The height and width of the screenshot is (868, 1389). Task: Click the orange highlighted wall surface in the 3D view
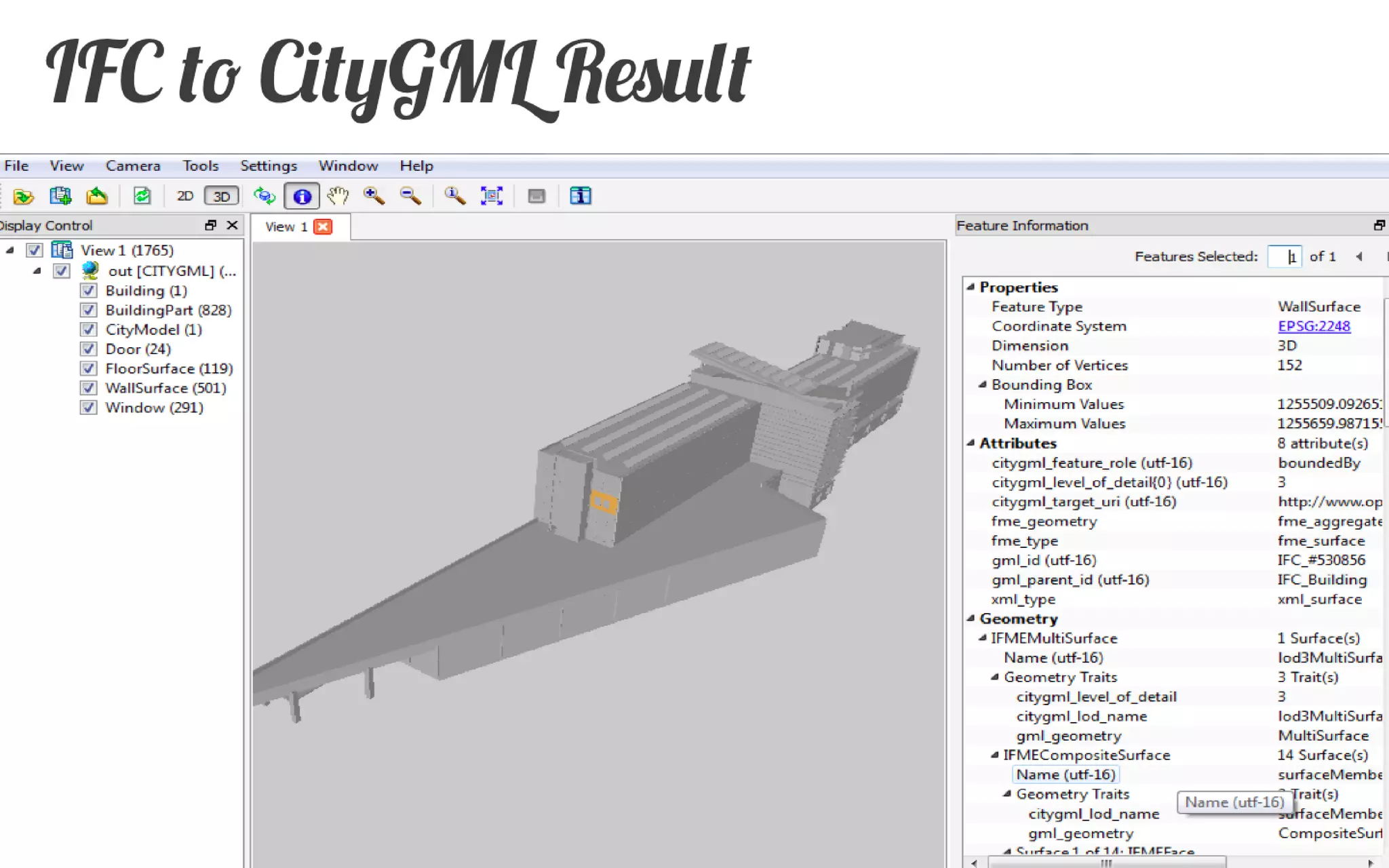tap(603, 502)
